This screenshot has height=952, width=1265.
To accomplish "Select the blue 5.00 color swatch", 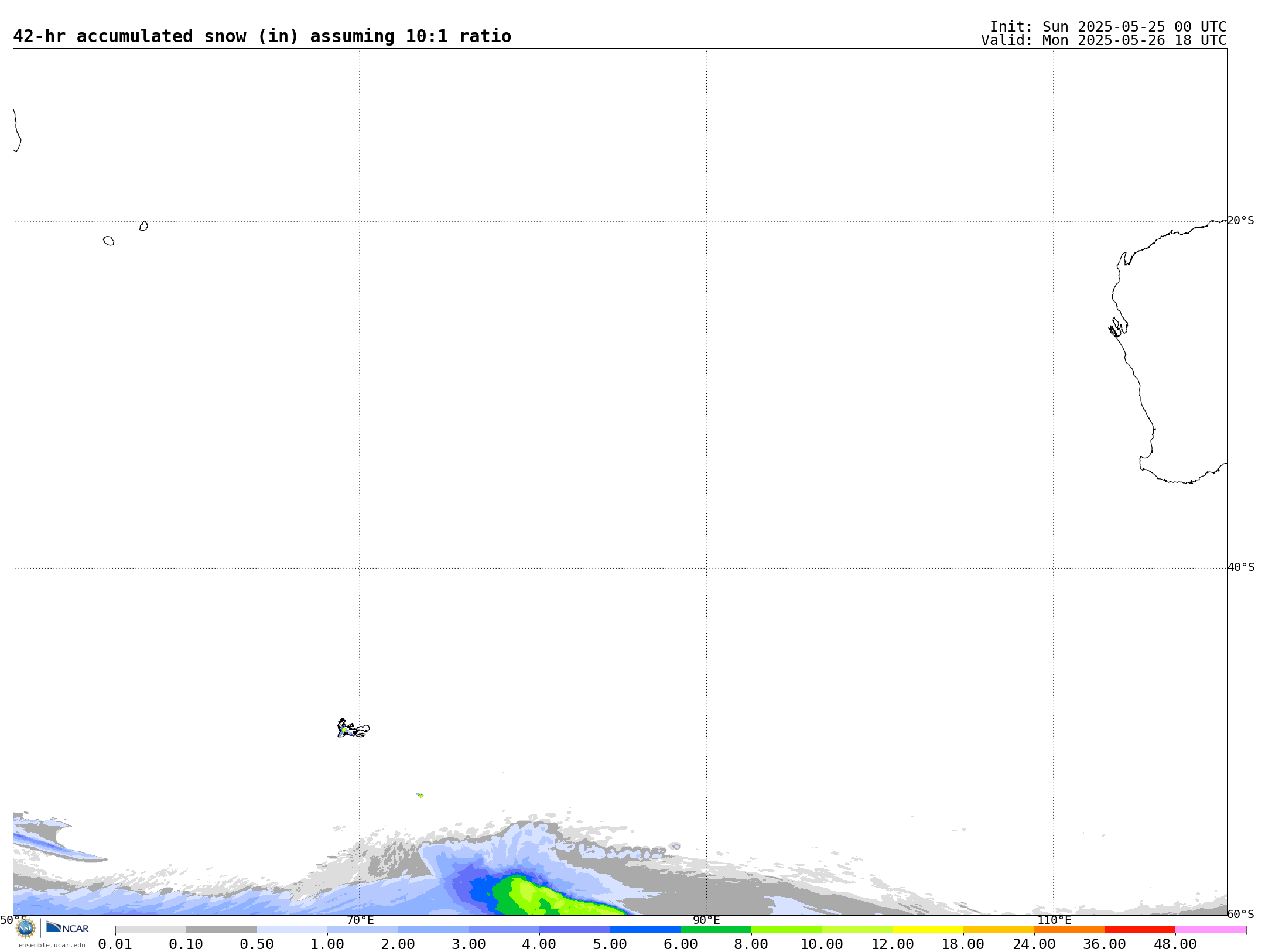I will 645,930.
